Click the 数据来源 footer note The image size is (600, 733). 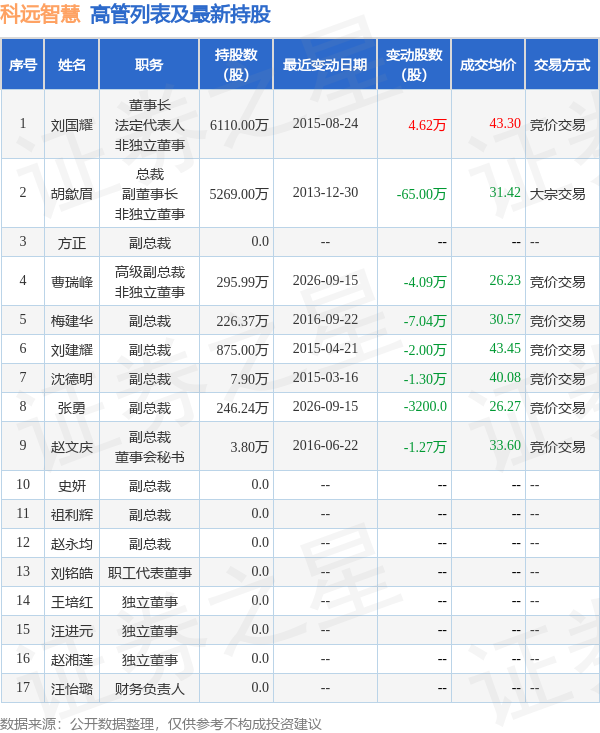click(160, 724)
